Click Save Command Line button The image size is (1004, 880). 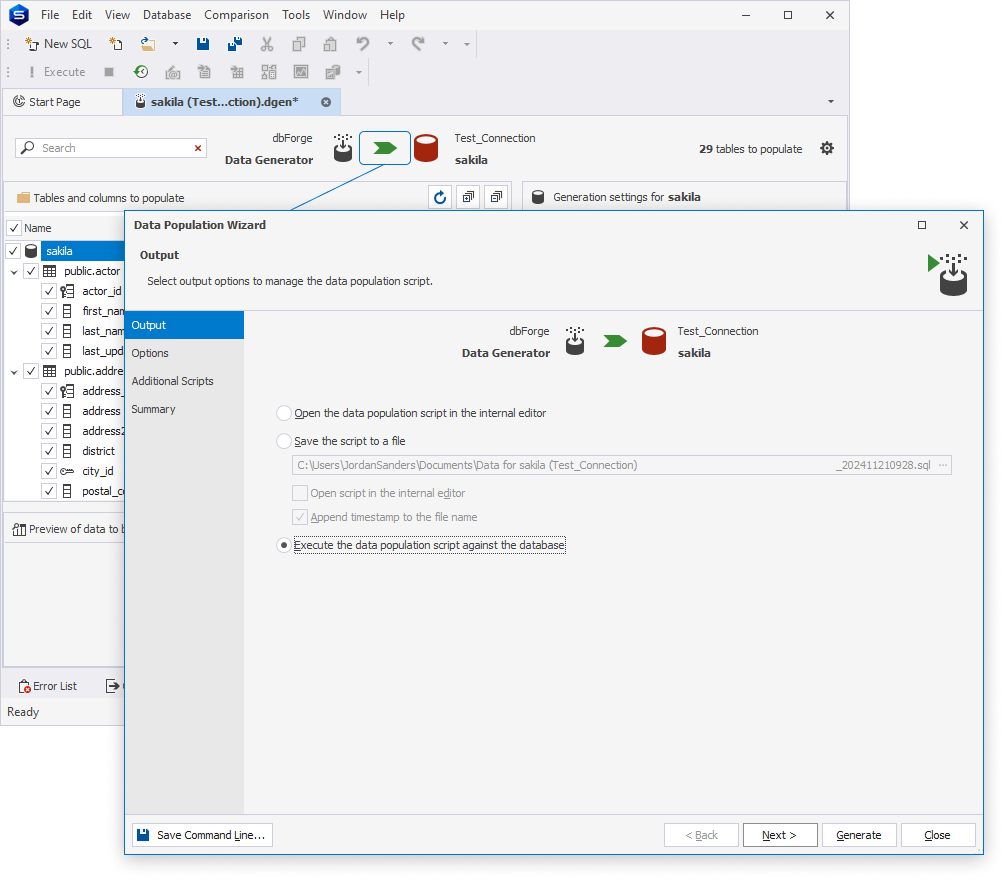(202, 835)
